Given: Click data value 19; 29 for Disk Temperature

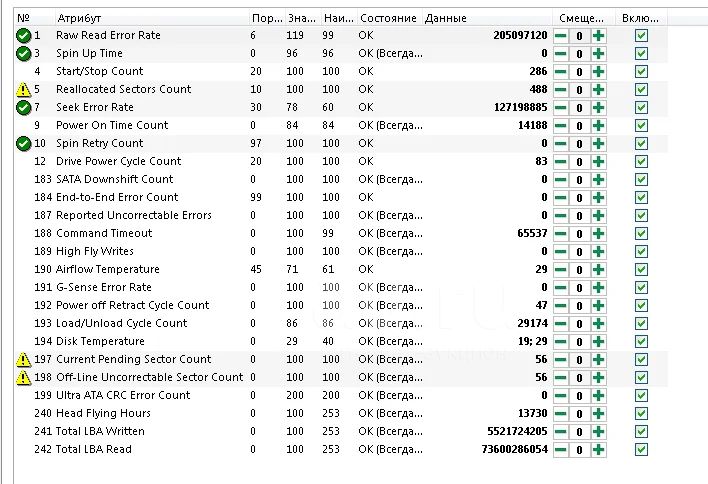Looking at the screenshot, I should tap(533, 341).
